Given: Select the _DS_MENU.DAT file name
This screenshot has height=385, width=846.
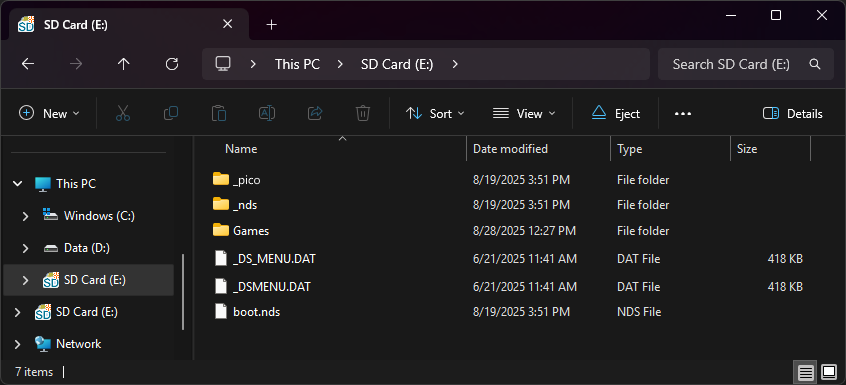Looking at the screenshot, I should [x=274, y=259].
